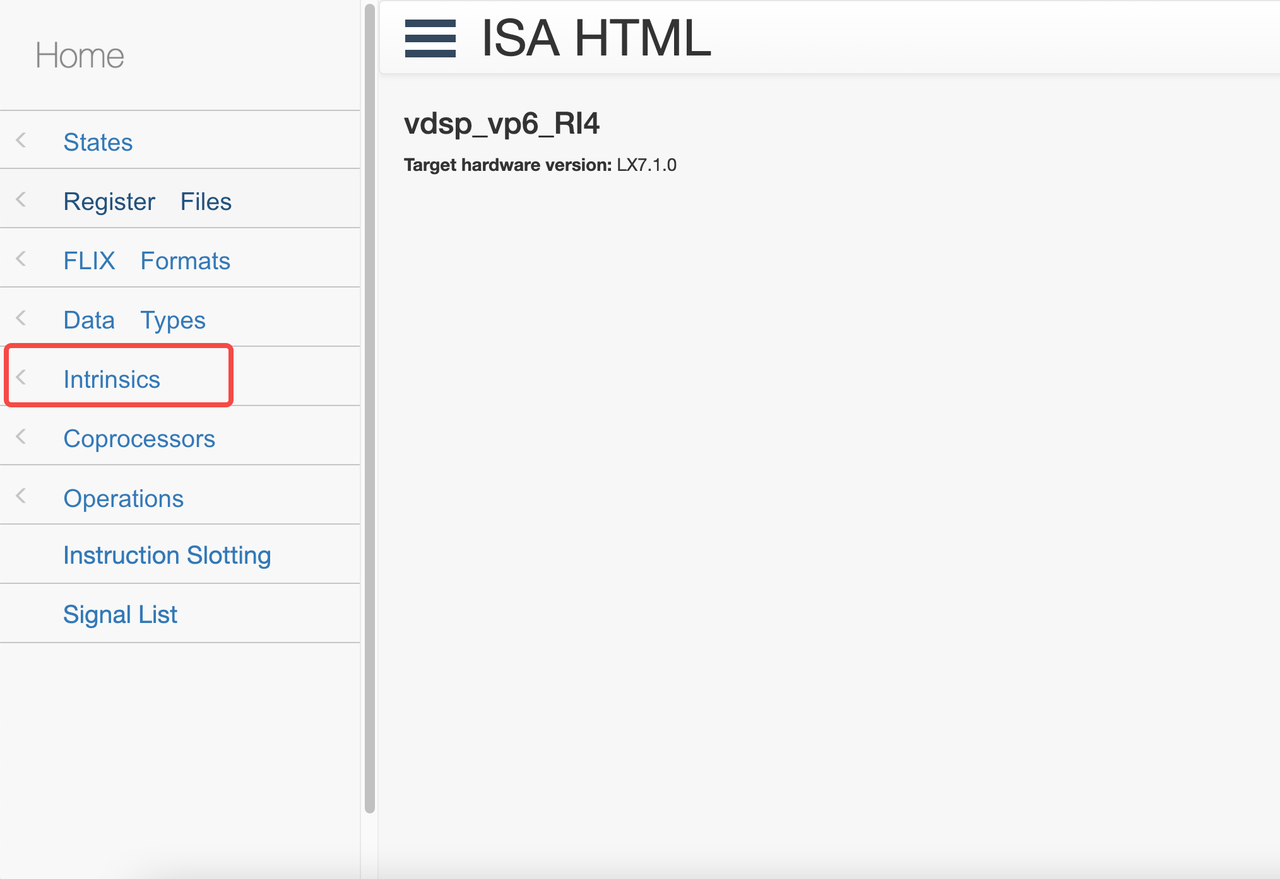
Task: Open the Data Types entry
Action: pyautogui.click(x=134, y=320)
